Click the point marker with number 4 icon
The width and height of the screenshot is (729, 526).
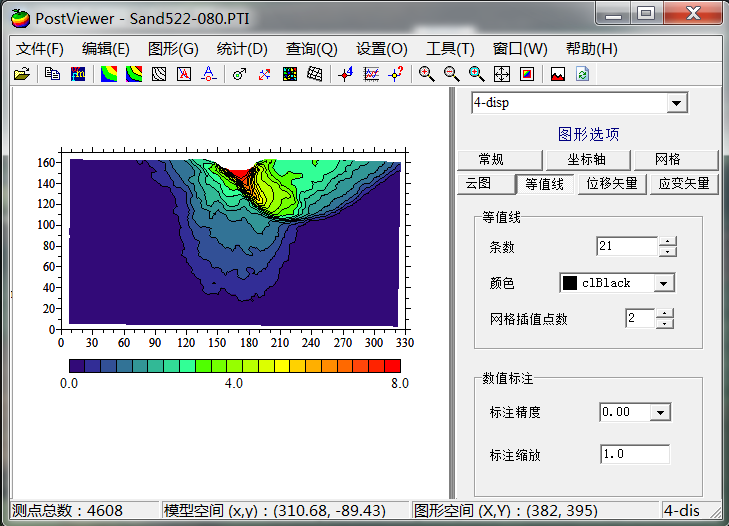coord(346,74)
